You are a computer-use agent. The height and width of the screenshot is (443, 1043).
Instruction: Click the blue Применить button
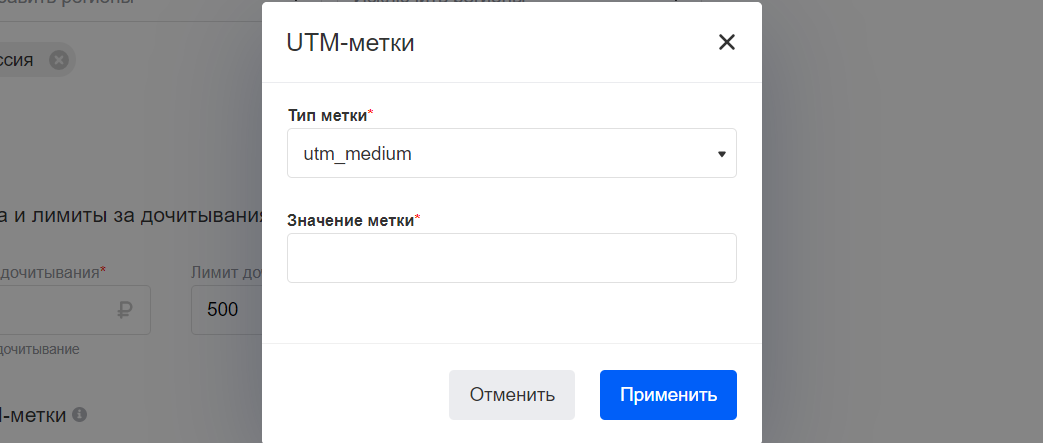click(668, 395)
